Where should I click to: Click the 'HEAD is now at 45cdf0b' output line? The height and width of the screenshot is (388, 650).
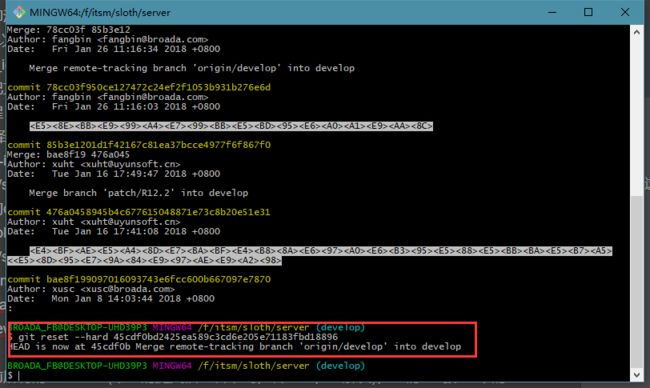pos(235,347)
